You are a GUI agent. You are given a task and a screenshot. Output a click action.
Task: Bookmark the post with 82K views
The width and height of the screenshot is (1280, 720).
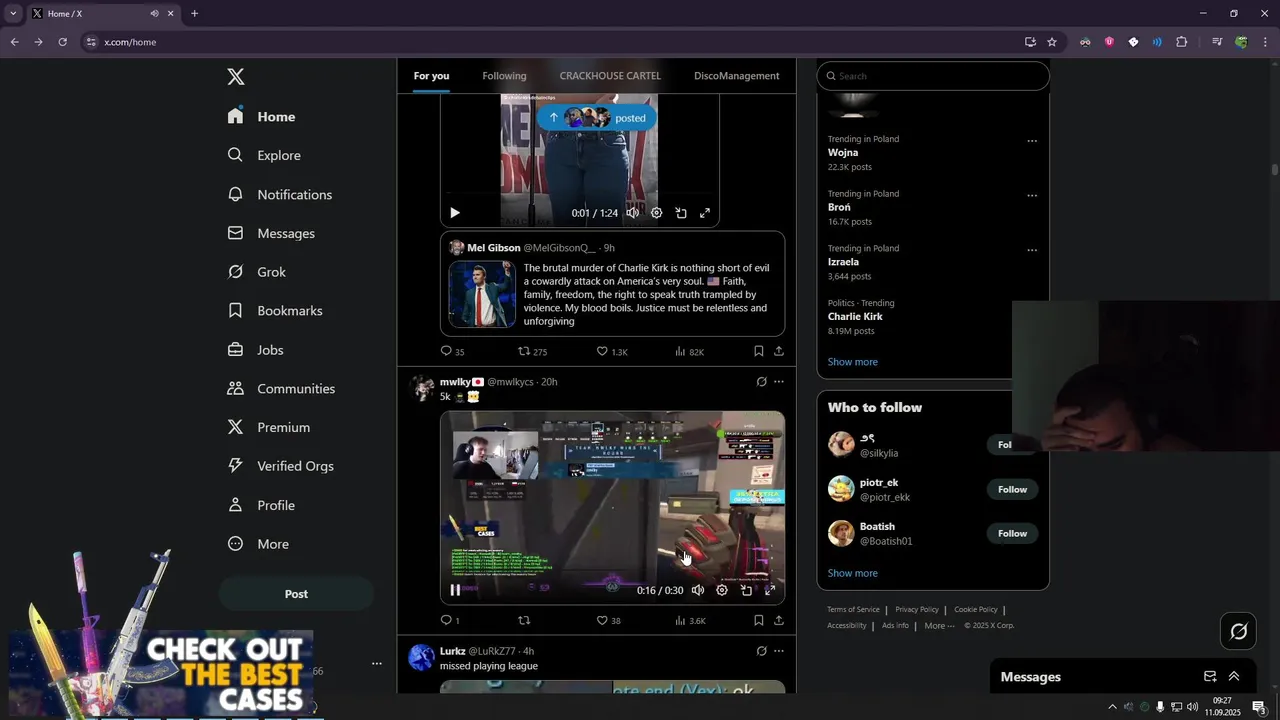(759, 351)
